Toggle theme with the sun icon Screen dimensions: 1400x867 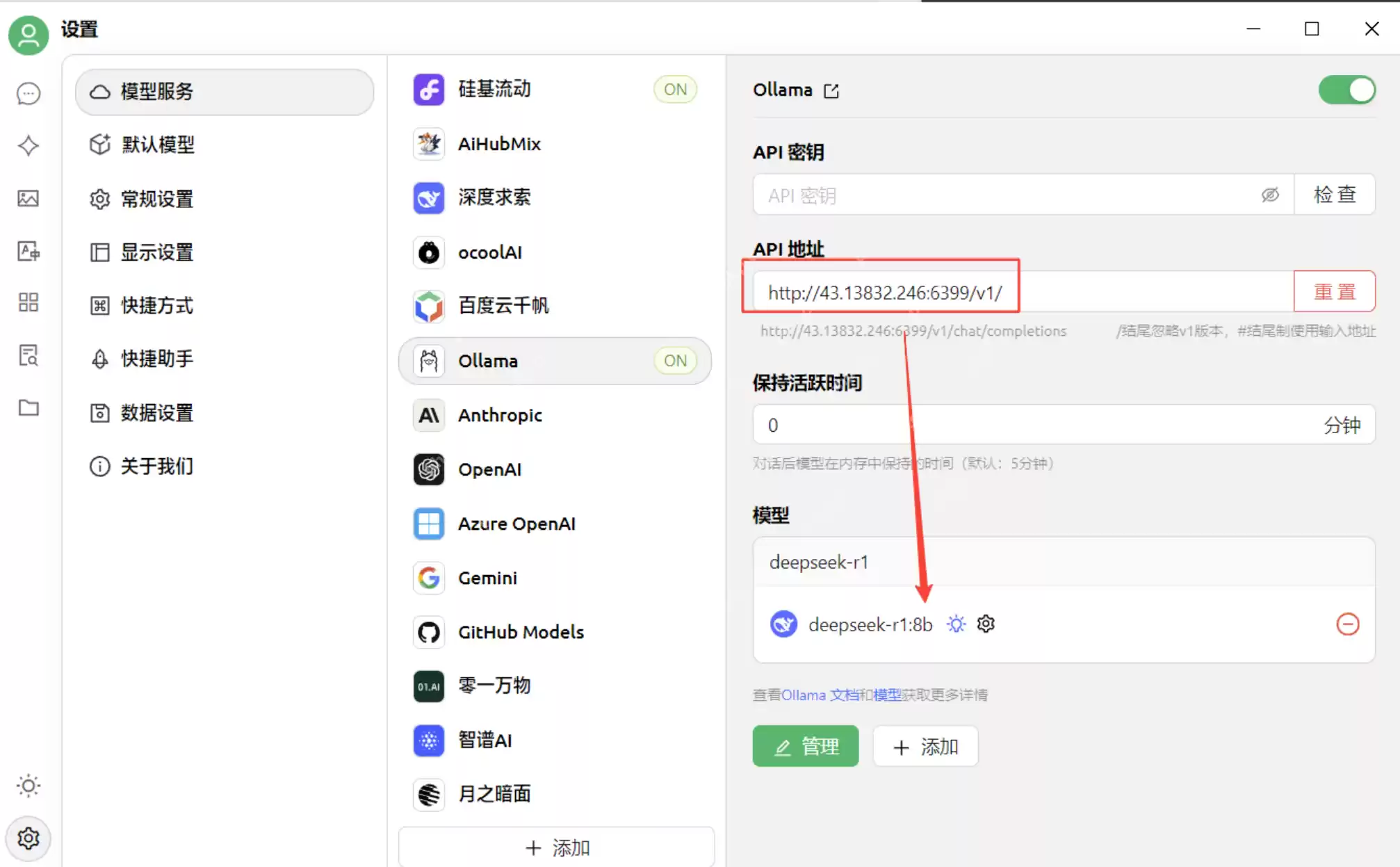pos(28,786)
